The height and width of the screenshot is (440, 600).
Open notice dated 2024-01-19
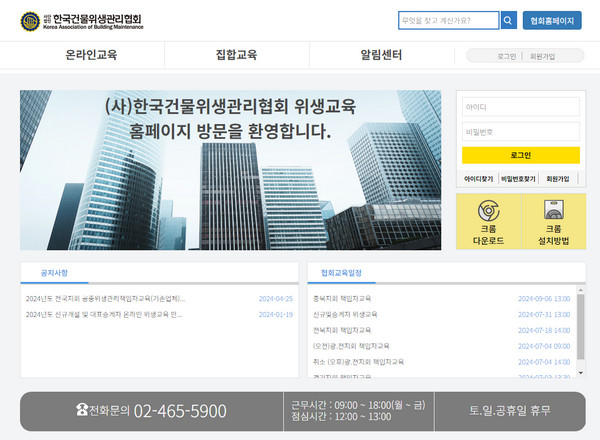(x=104, y=315)
